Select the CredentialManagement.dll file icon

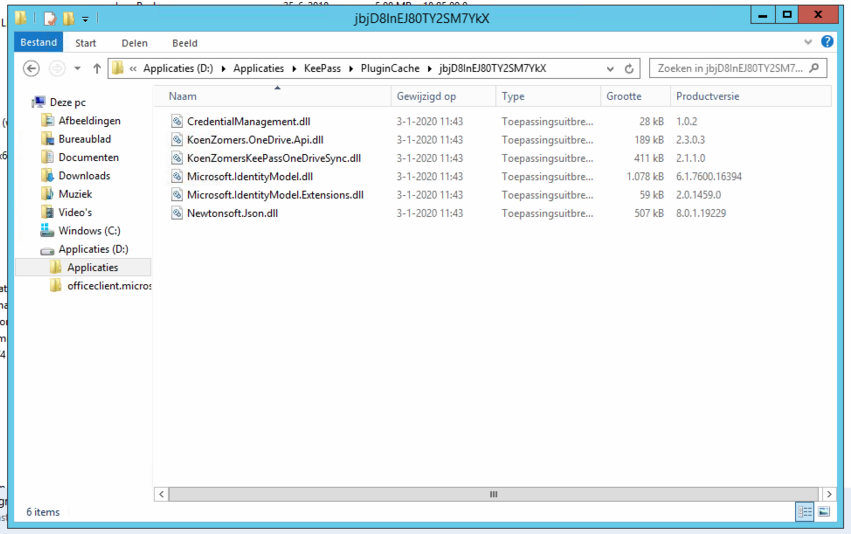177,122
